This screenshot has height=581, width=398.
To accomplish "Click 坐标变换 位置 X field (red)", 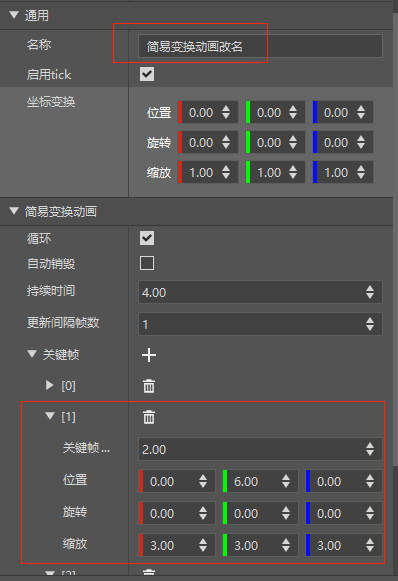I will [x=208, y=112].
